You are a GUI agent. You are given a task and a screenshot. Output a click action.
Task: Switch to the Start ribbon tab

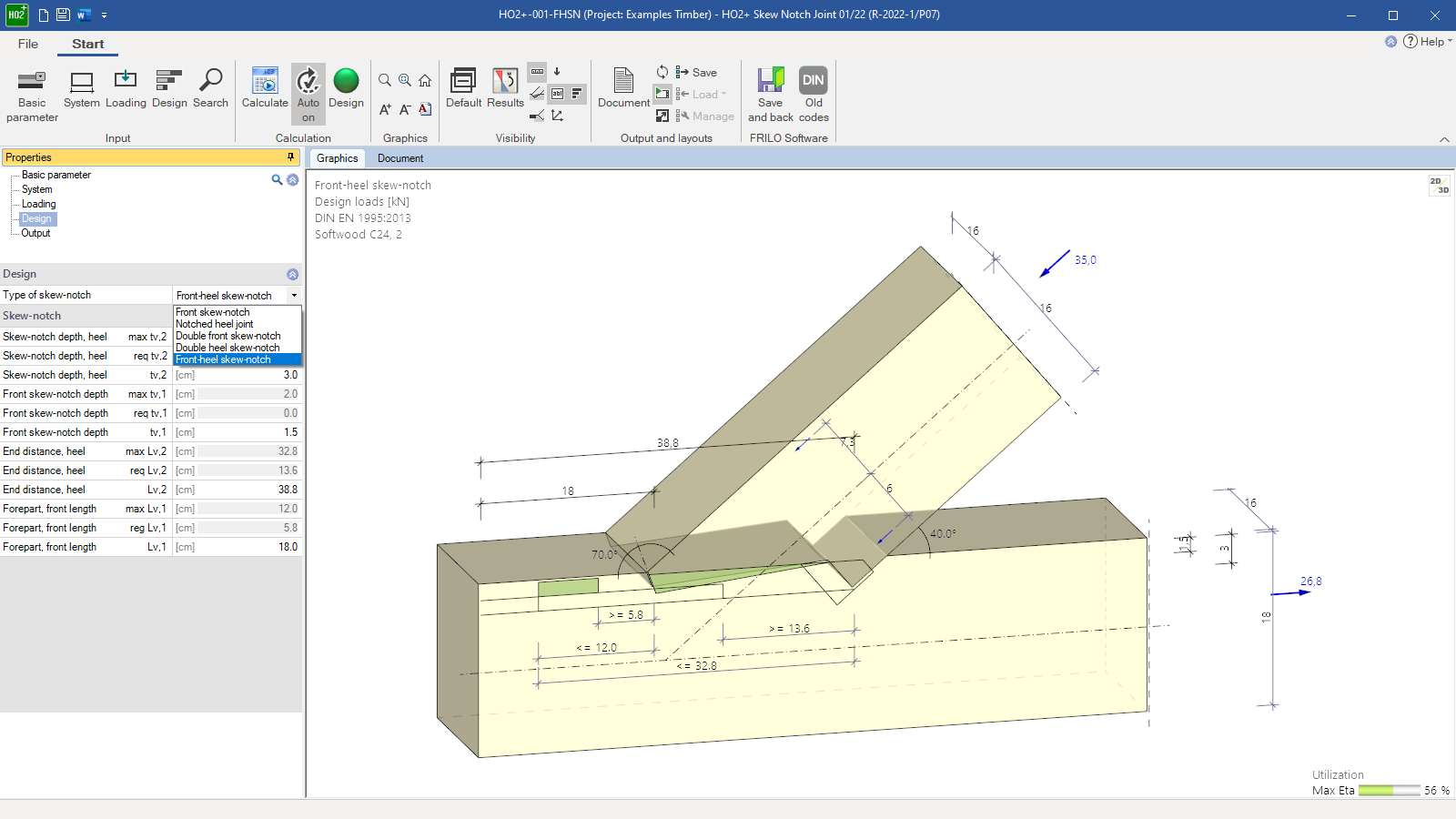tap(88, 44)
